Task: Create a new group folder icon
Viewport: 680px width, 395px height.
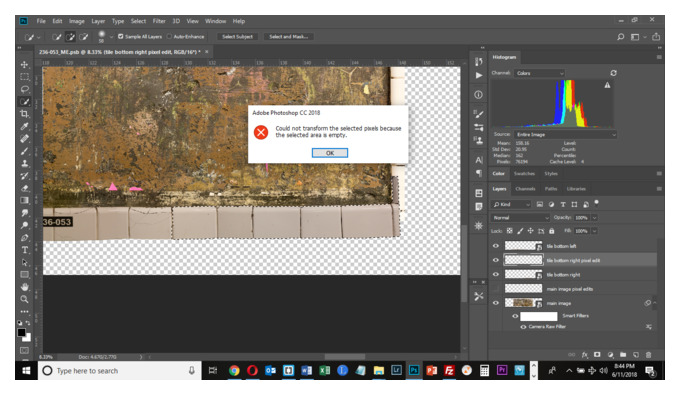Action: pyautogui.click(x=623, y=355)
